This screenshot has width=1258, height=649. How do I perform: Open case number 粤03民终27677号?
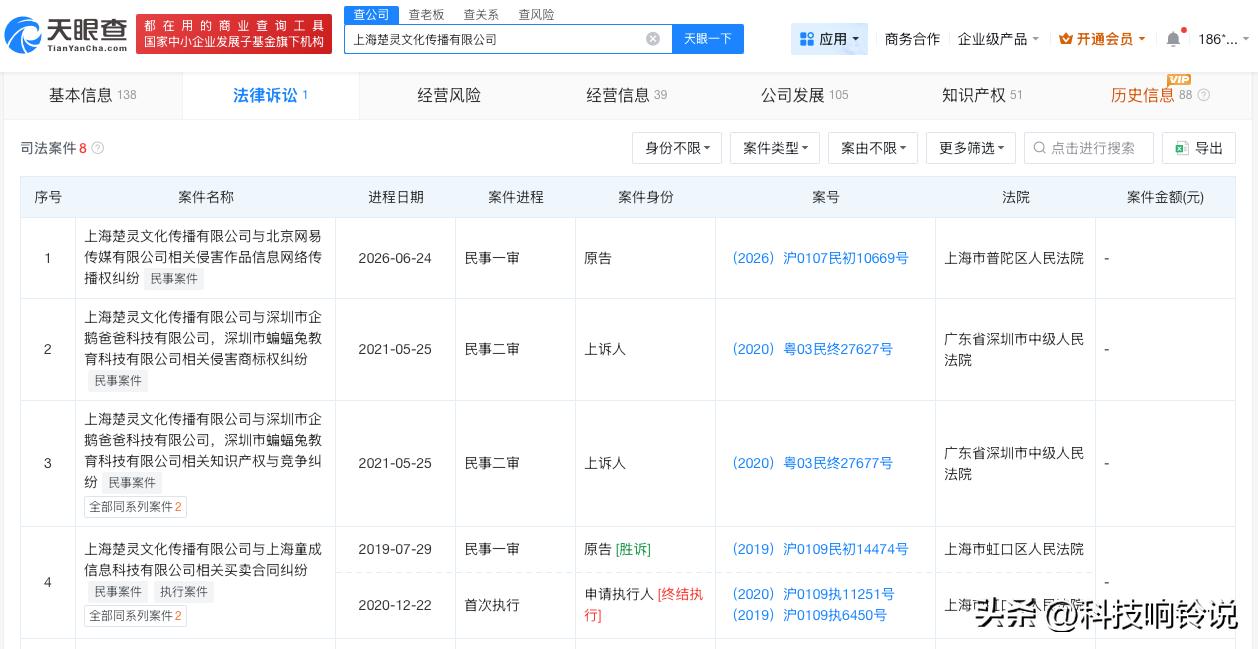(x=812, y=463)
